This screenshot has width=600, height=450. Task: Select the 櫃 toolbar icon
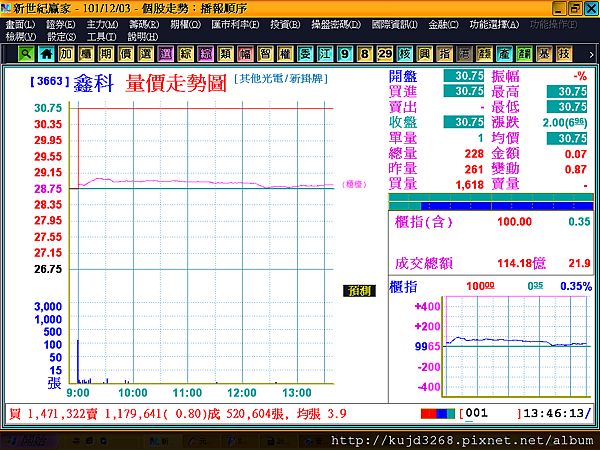(x=86, y=54)
